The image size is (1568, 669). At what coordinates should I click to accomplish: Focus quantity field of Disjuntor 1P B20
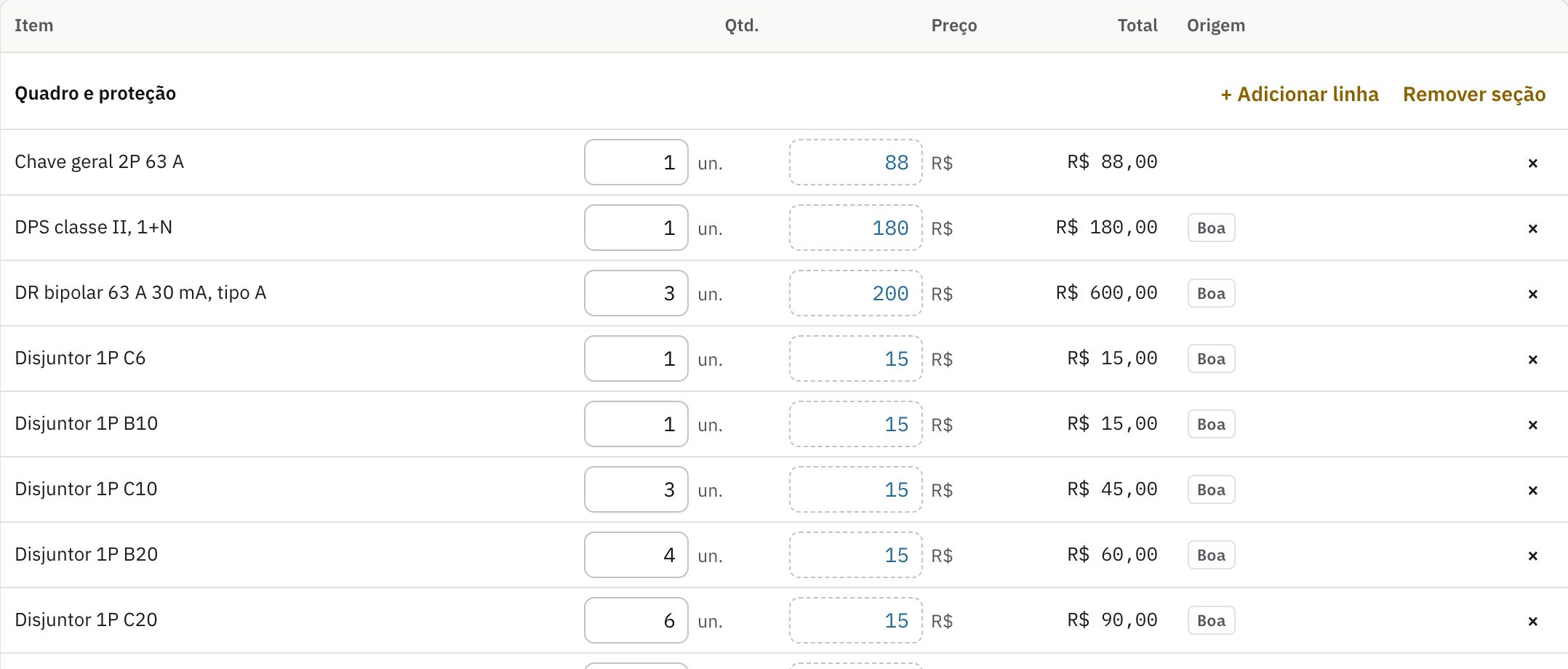pyautogui.click(x=636, y=555)
